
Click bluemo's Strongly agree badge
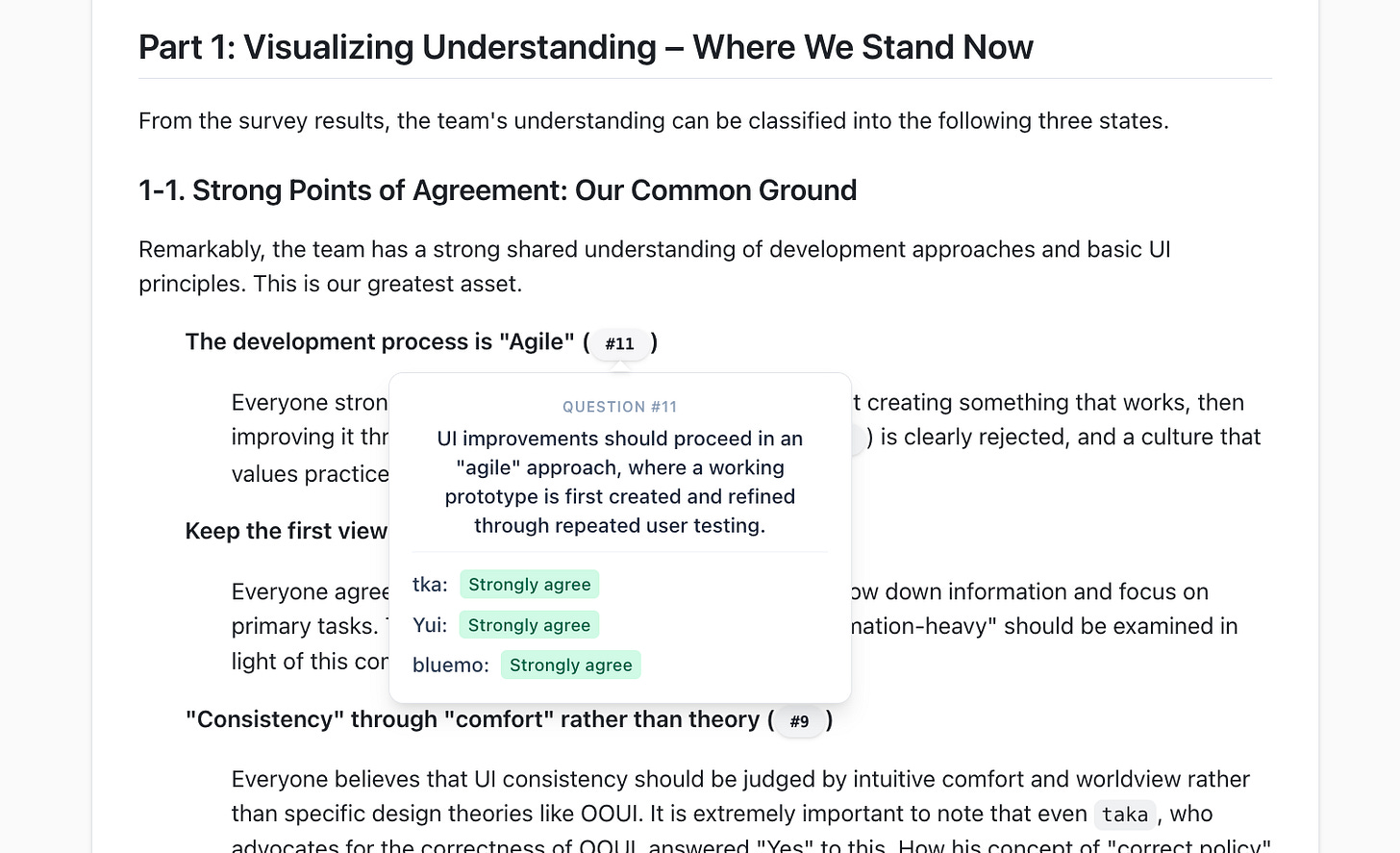click(571, 665)
